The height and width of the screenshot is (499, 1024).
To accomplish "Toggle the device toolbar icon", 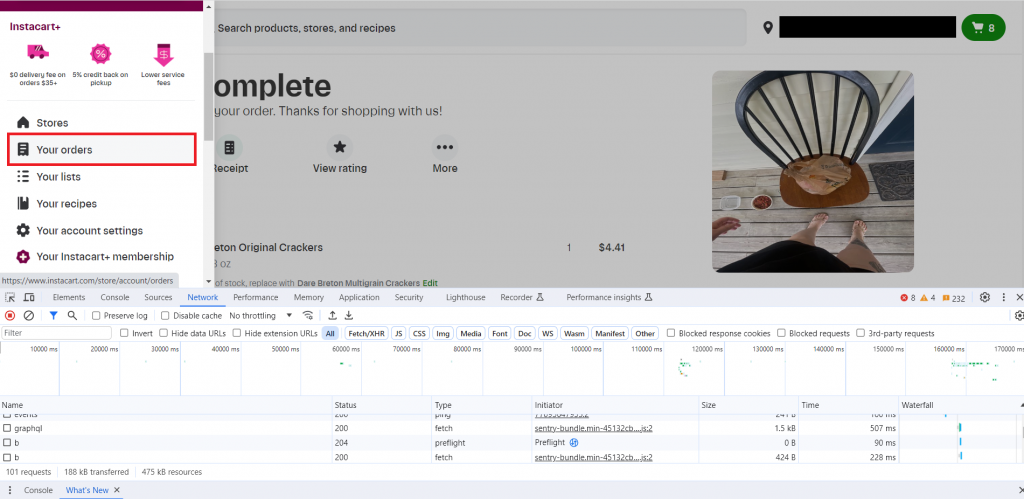I will pos(29,297).
